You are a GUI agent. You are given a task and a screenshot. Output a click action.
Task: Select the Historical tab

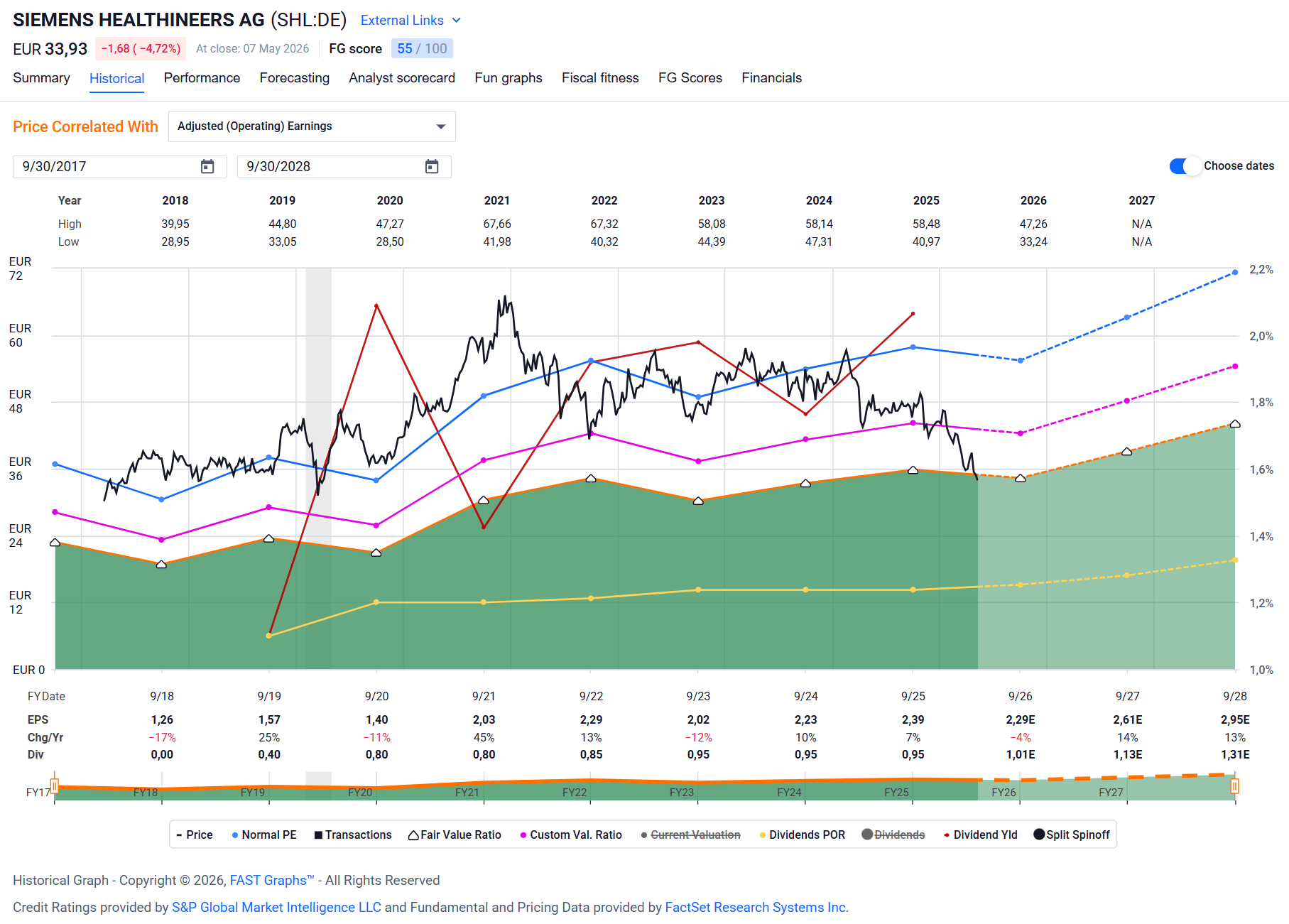click(x=117, y=78)
